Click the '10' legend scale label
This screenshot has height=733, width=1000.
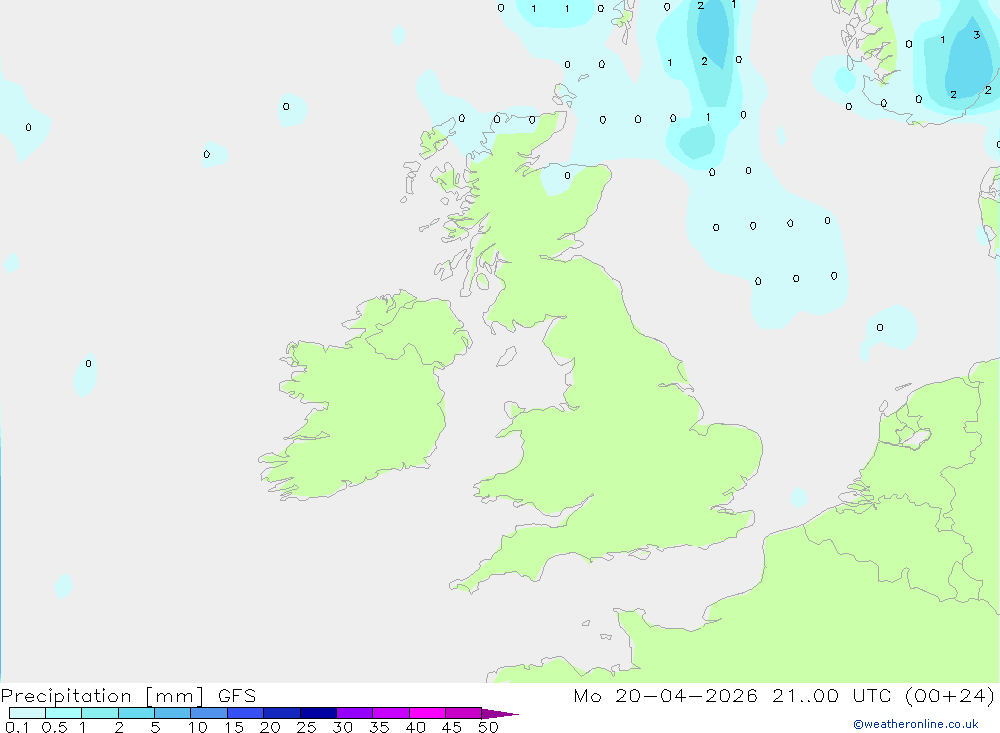pyautogui.click(x=197, y=727)
